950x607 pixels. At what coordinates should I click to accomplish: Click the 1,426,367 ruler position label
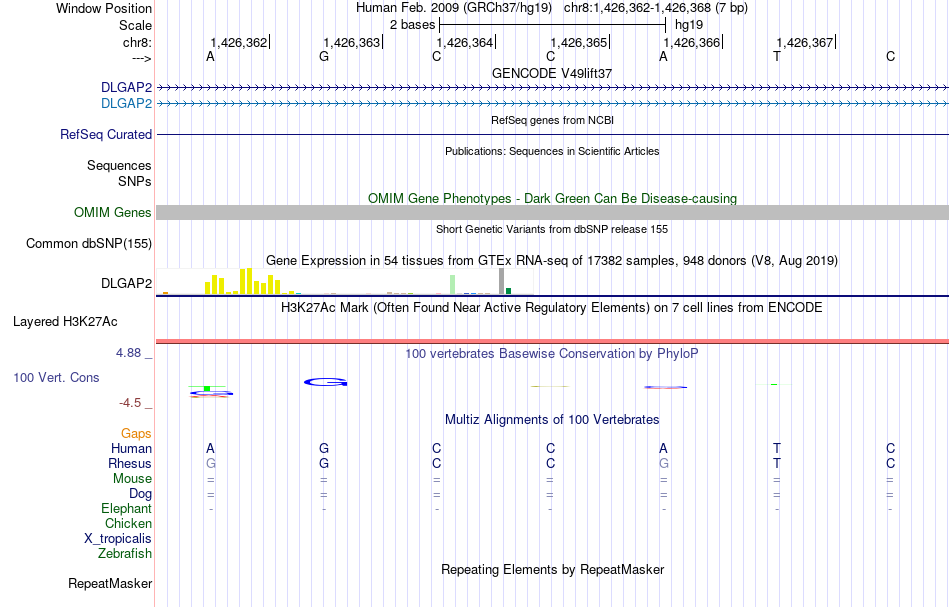tap(805, 42)
